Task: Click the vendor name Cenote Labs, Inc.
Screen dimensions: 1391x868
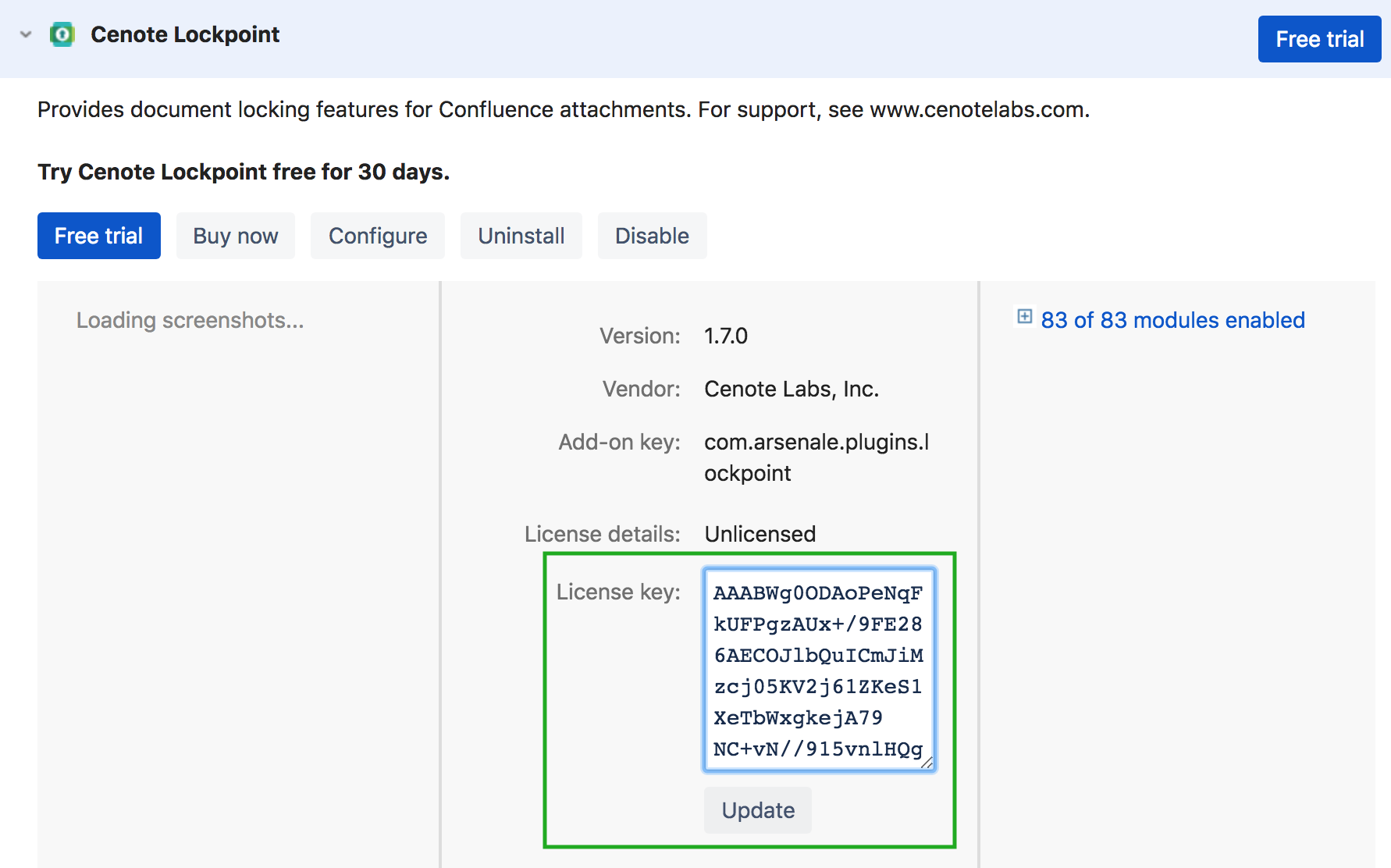Action: (x=792, y=389)
